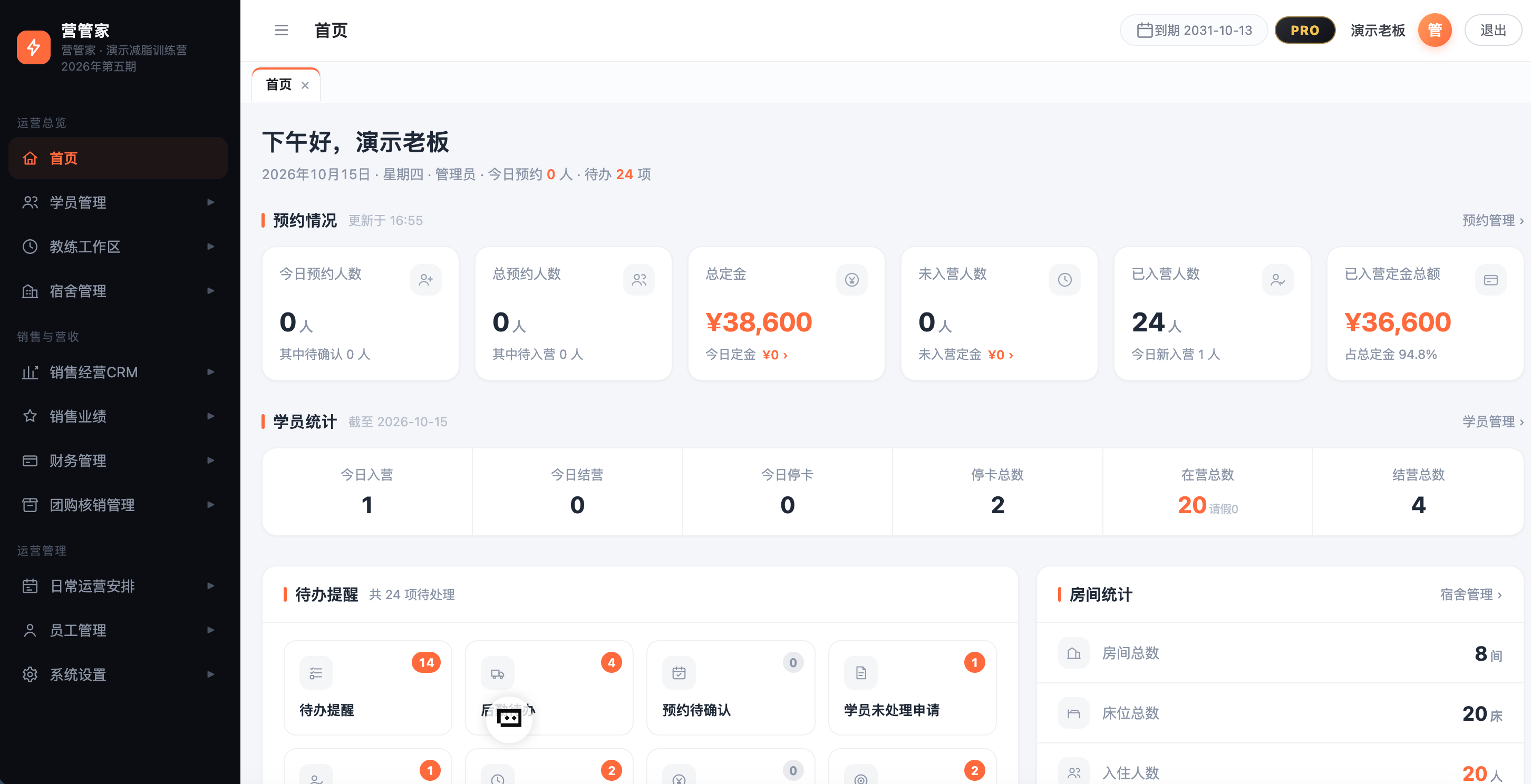Open 员工管理 in sidebar
The image size is (1531, 784).
click(118, 630)
